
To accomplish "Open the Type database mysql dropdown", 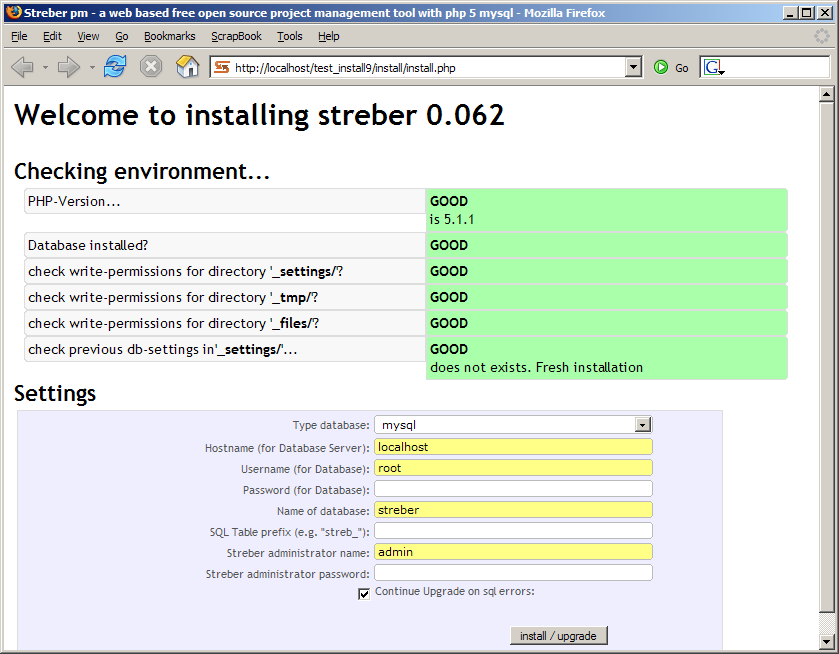I will (x=513, y=425).
